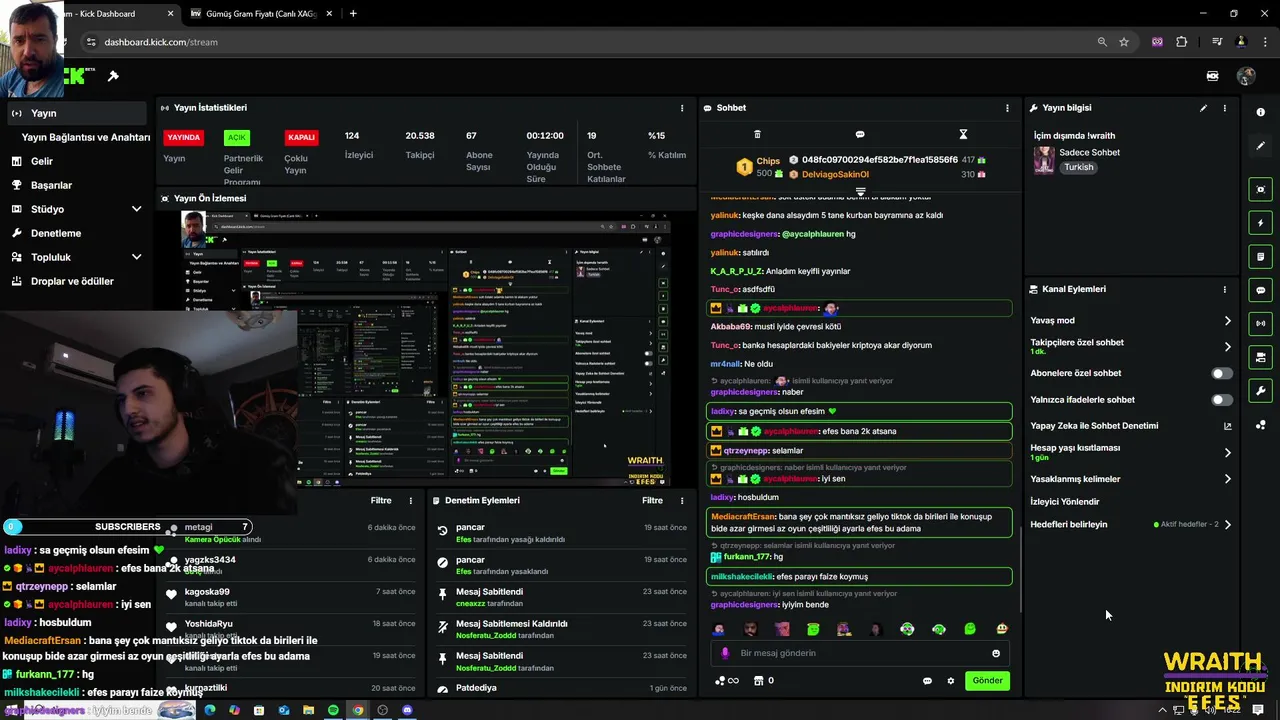Click the wrench sidebar icon
The width and height of the screenshot is (1280, 720).
click(1261, 391)
